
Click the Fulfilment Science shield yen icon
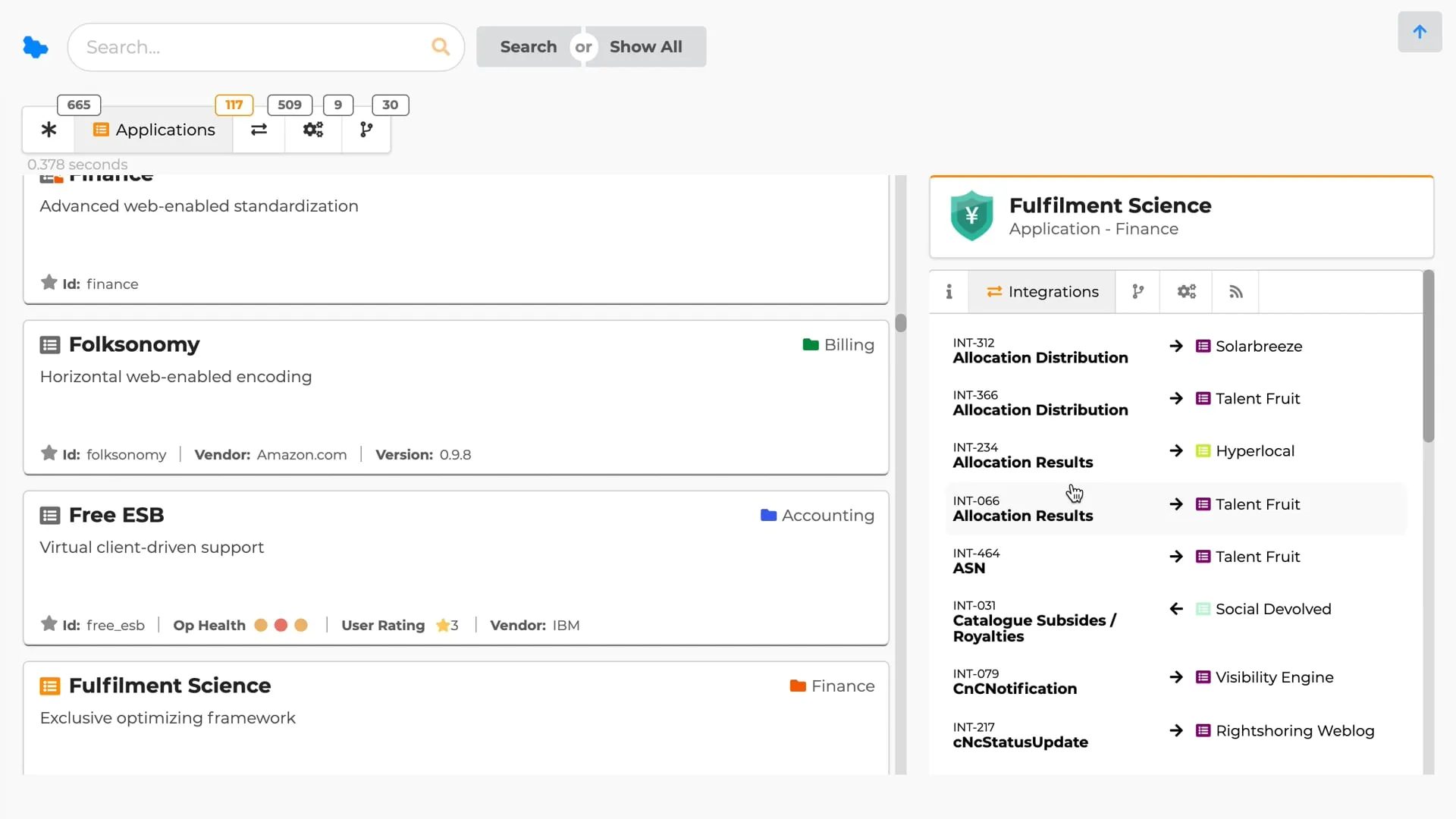click(x=971, y=216)
